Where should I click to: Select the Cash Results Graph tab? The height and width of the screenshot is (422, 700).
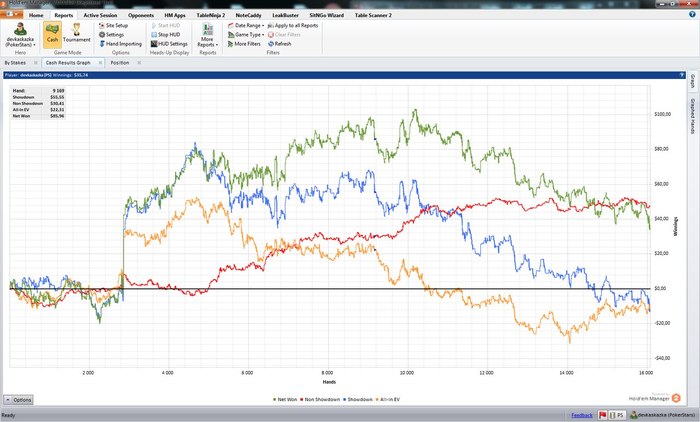68,63
